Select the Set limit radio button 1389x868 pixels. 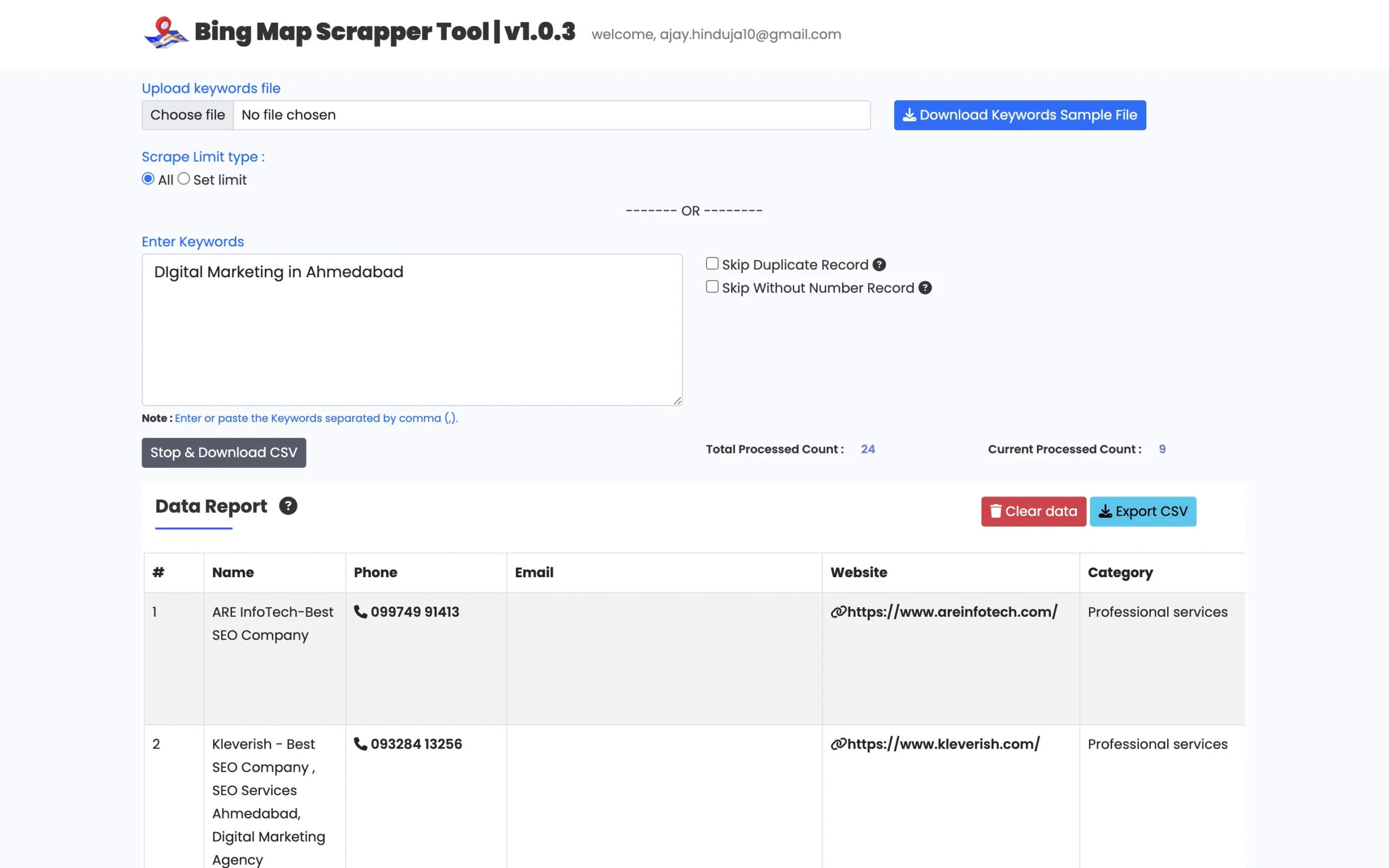(x=184, y=178)
